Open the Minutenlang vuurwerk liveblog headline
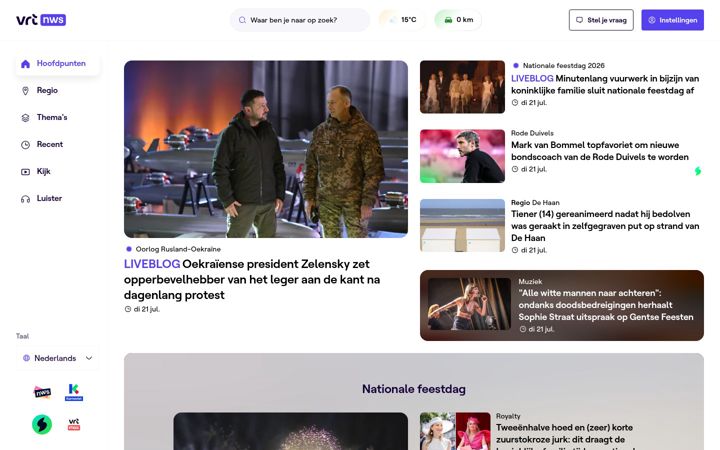 [x=605, y=84]
